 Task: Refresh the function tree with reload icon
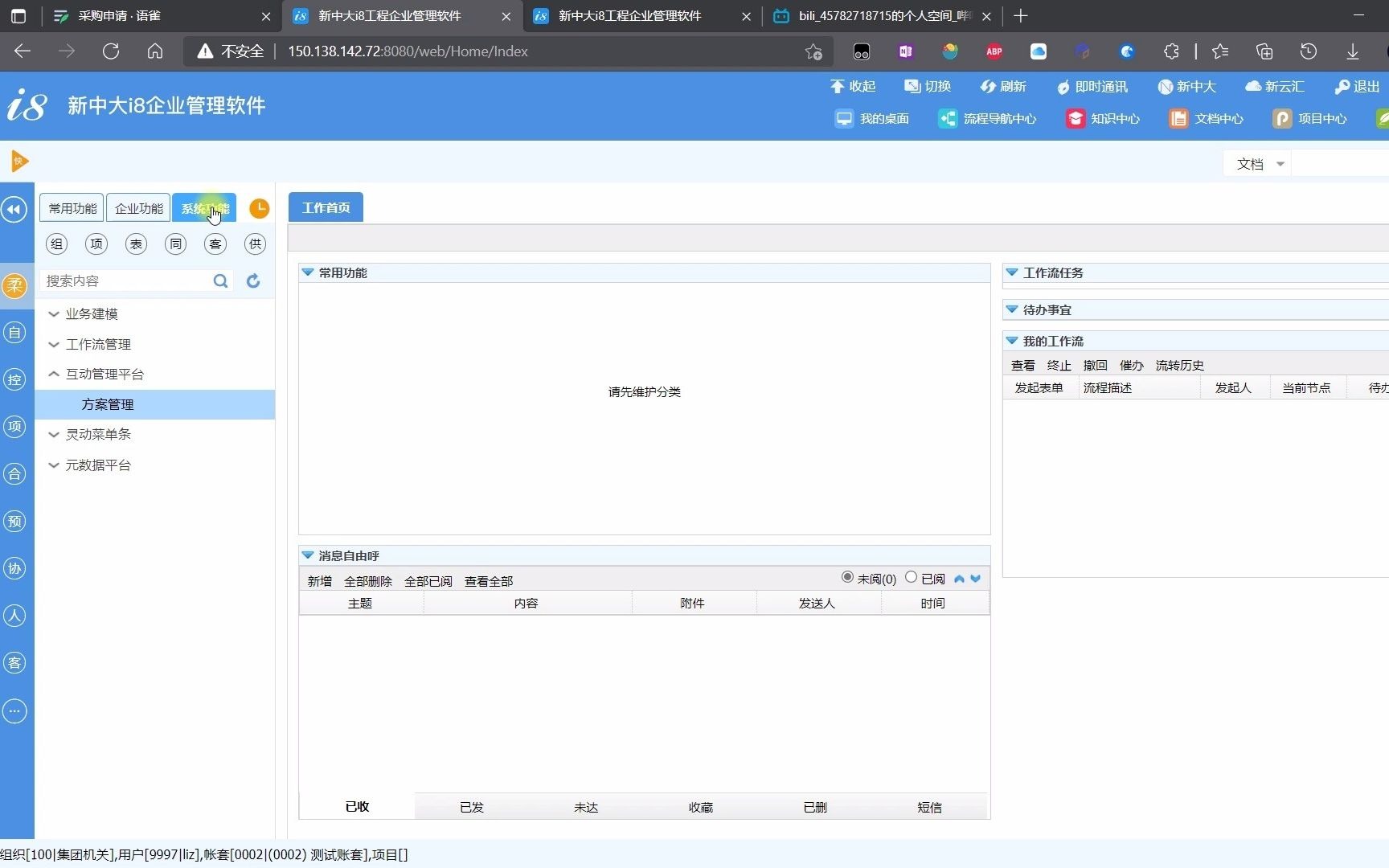point(253,280)
